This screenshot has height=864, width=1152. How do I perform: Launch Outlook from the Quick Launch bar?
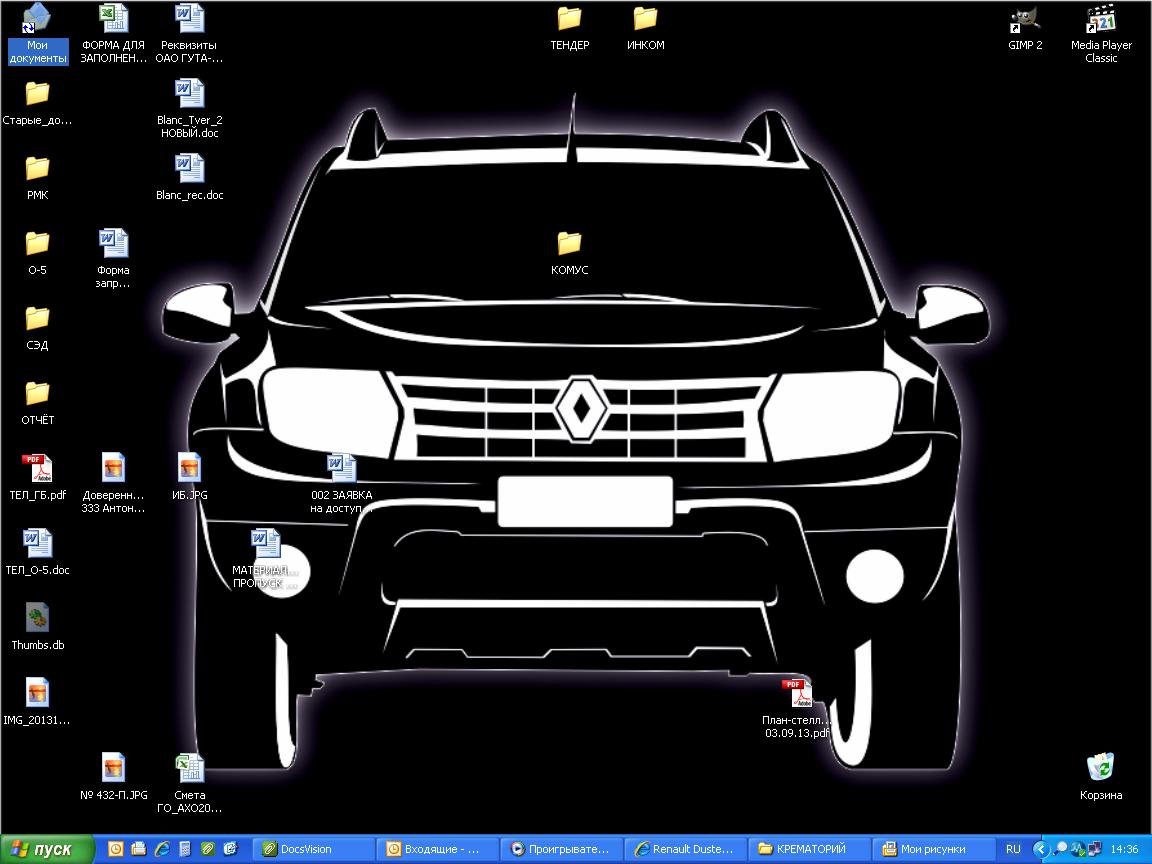click(115, 849)
